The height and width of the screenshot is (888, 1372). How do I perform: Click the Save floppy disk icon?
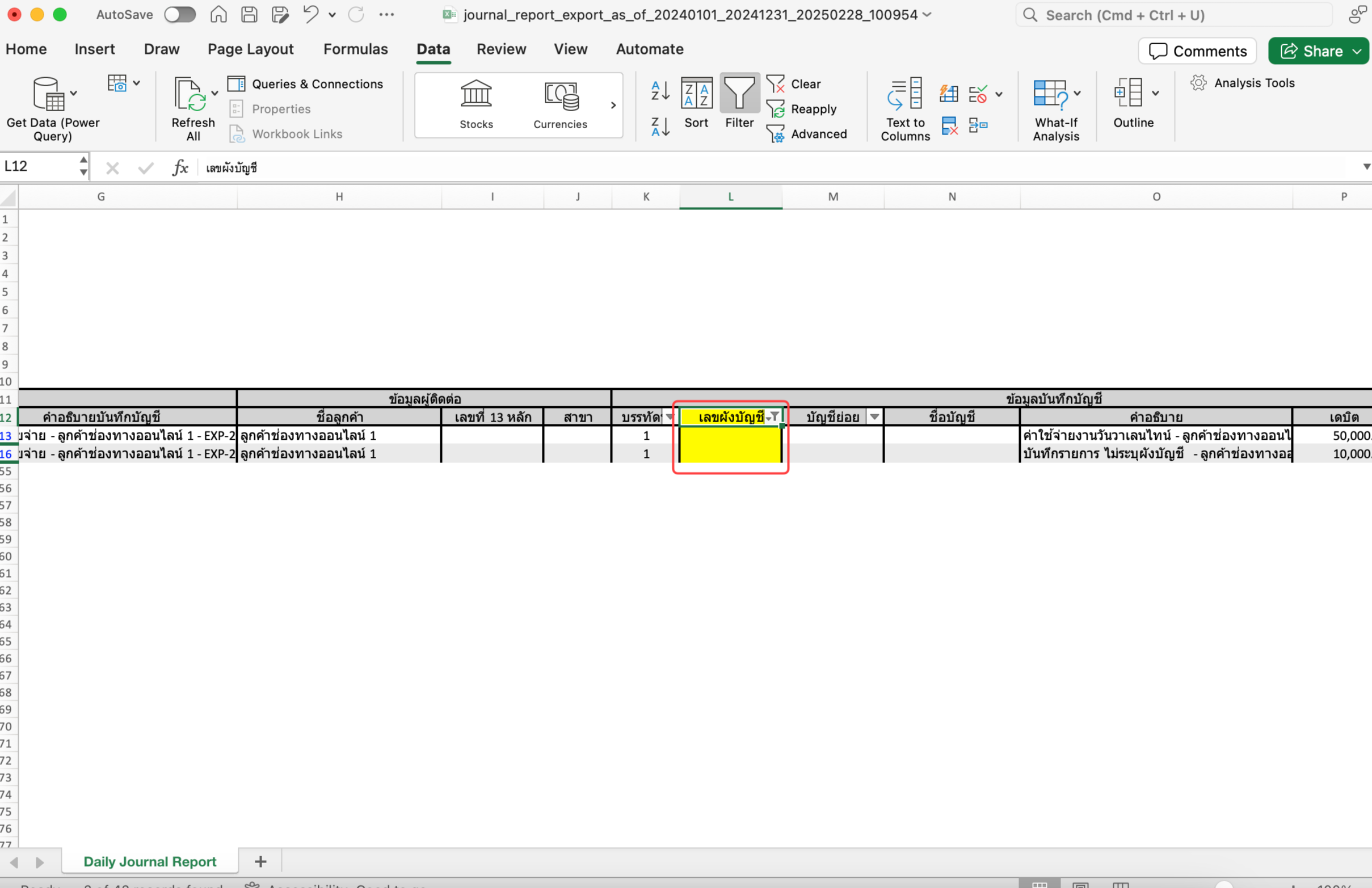click(249, 14)
